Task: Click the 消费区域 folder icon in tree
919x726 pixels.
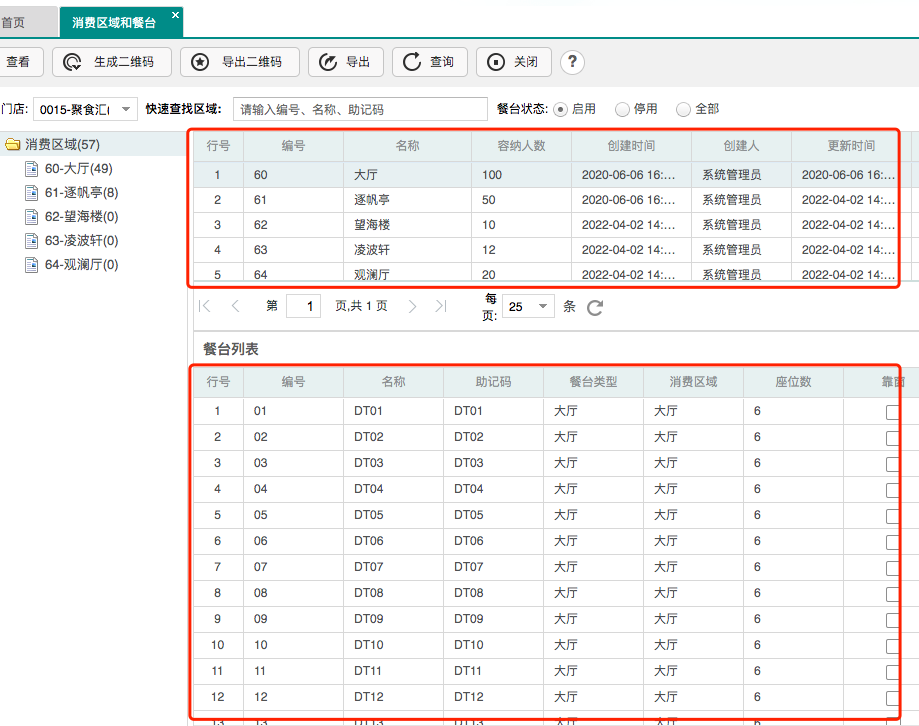Action: point(13,145)
